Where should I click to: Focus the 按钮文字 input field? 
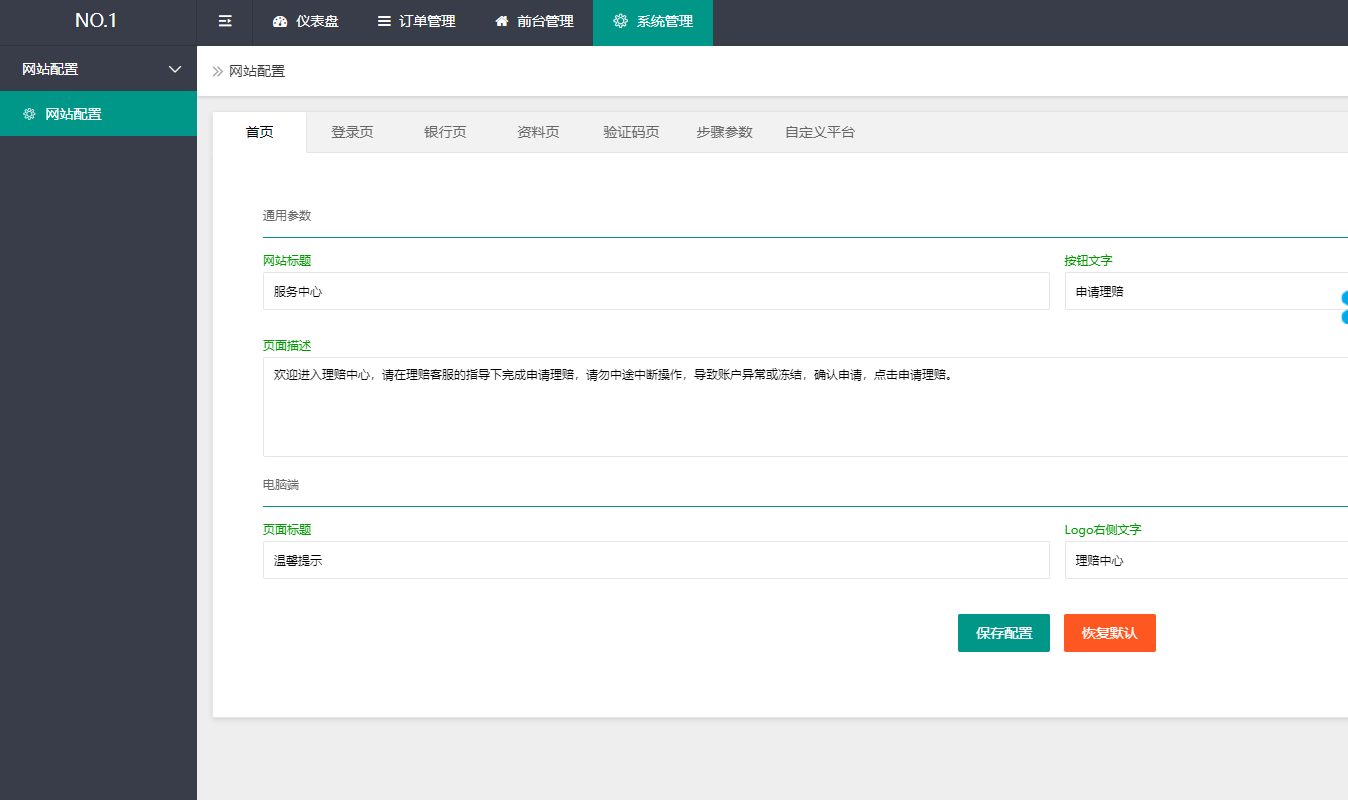pos(1206,291)
